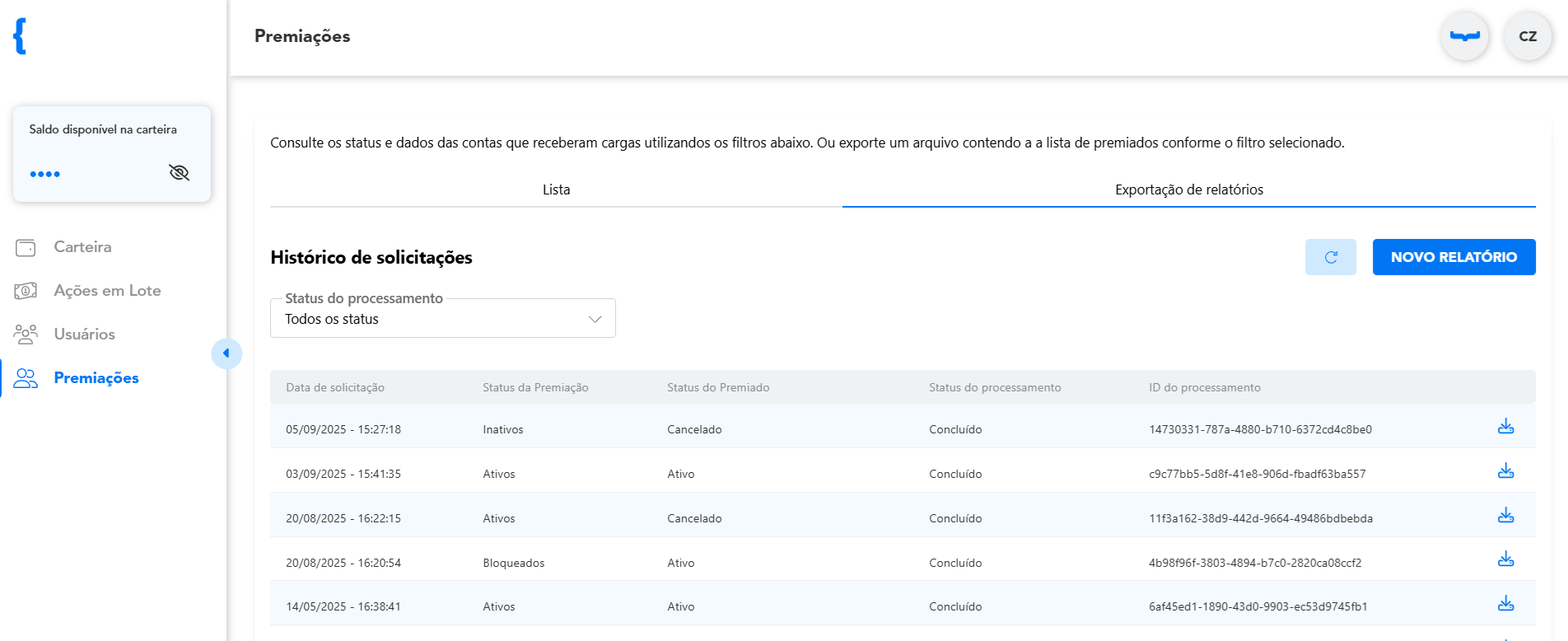Click Cancelado in the 05/09/2025 row

(694, 429)
